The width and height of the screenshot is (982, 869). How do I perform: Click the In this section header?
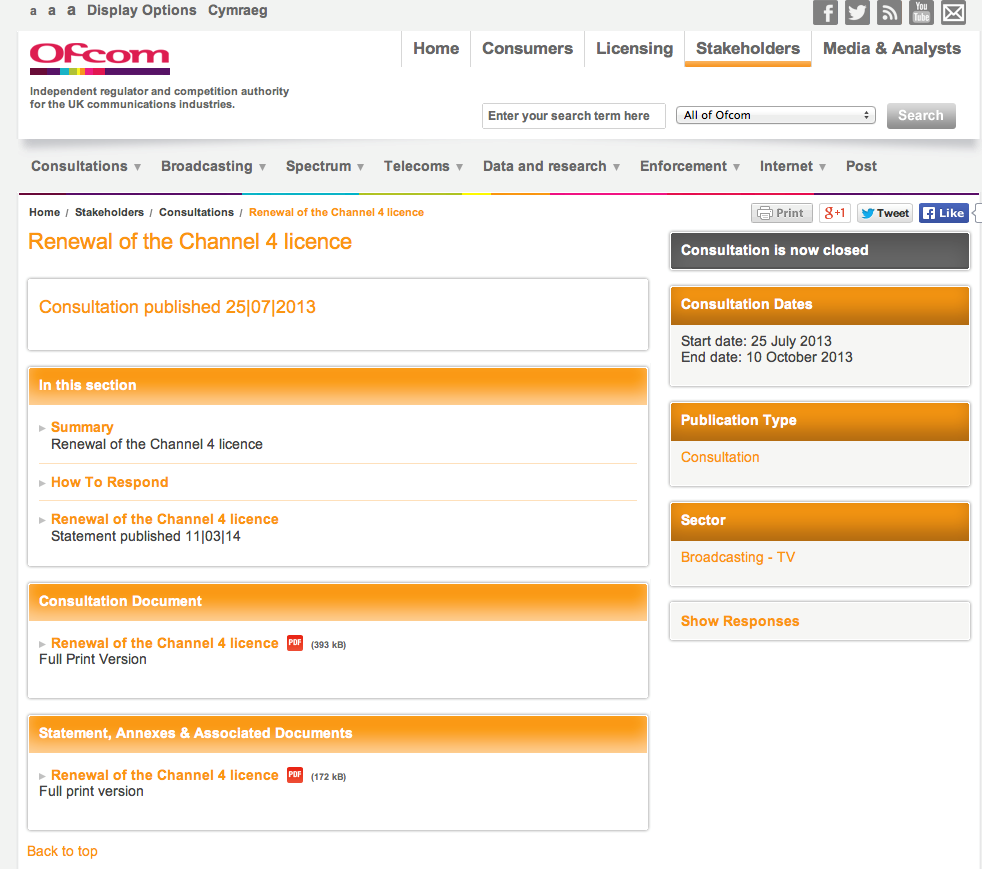[338, 386]
